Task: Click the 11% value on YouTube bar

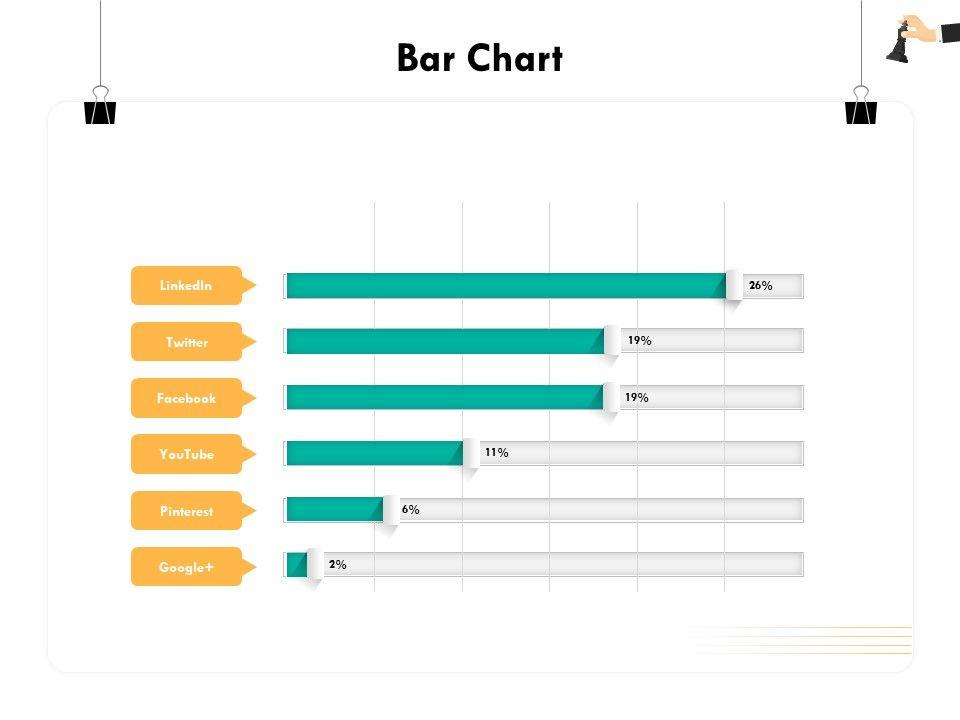Action: 496,453
